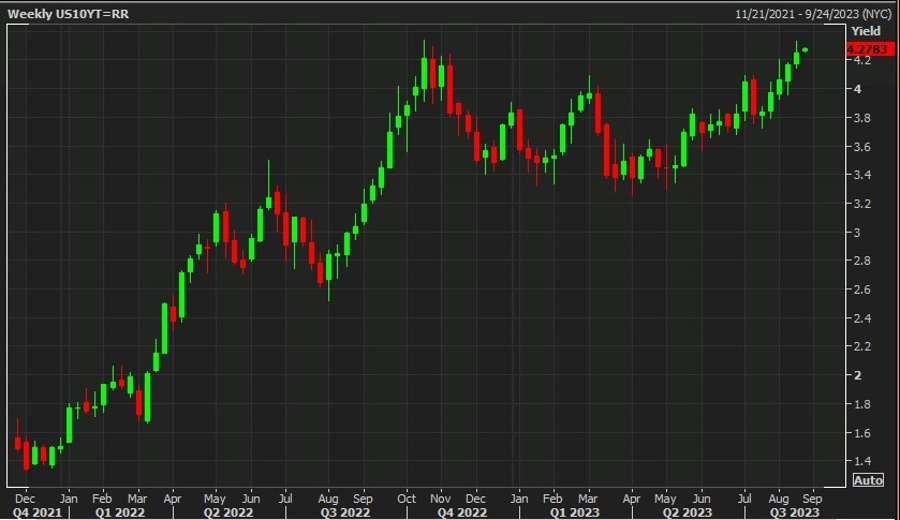Click the 'Apr' label above Q2 2022

coord(172,498)
